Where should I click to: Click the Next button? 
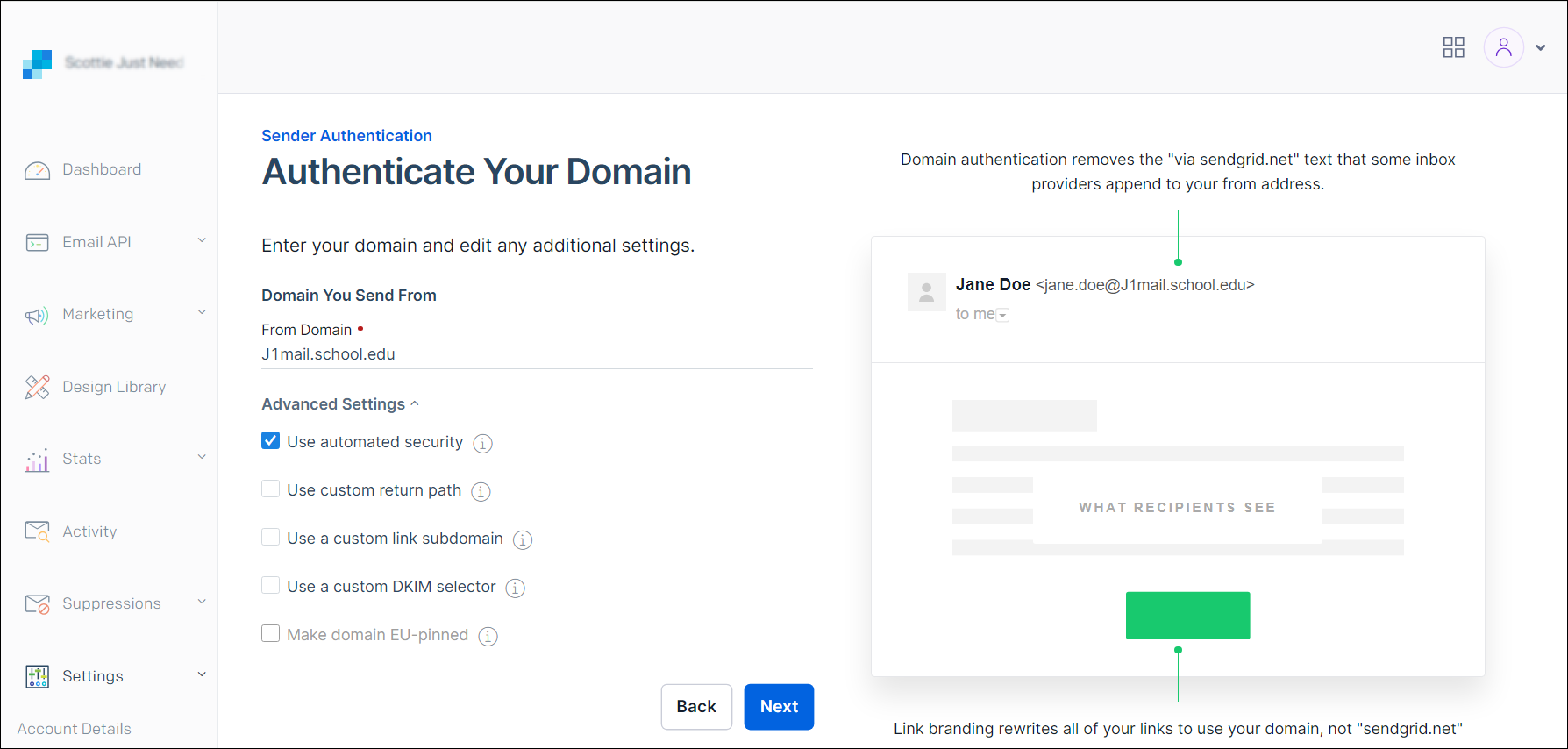778,707
